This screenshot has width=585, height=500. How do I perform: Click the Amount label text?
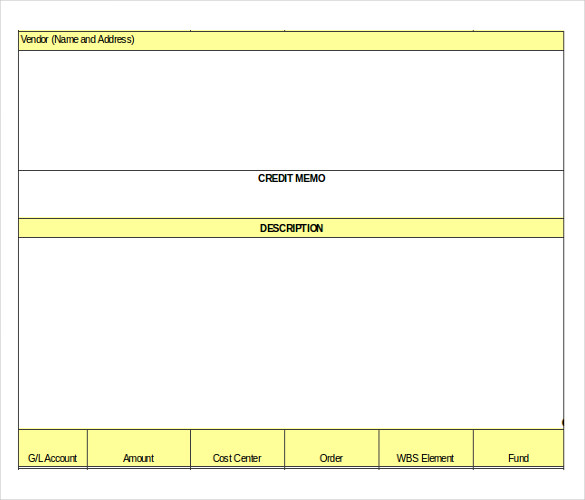click(138, 458)
